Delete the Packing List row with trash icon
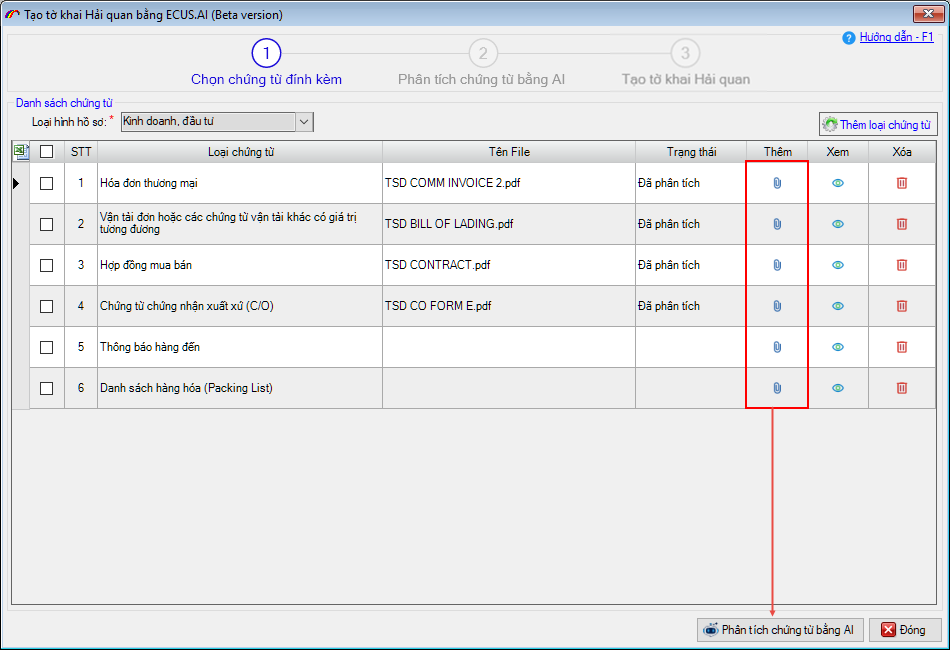 coord(901,388)
